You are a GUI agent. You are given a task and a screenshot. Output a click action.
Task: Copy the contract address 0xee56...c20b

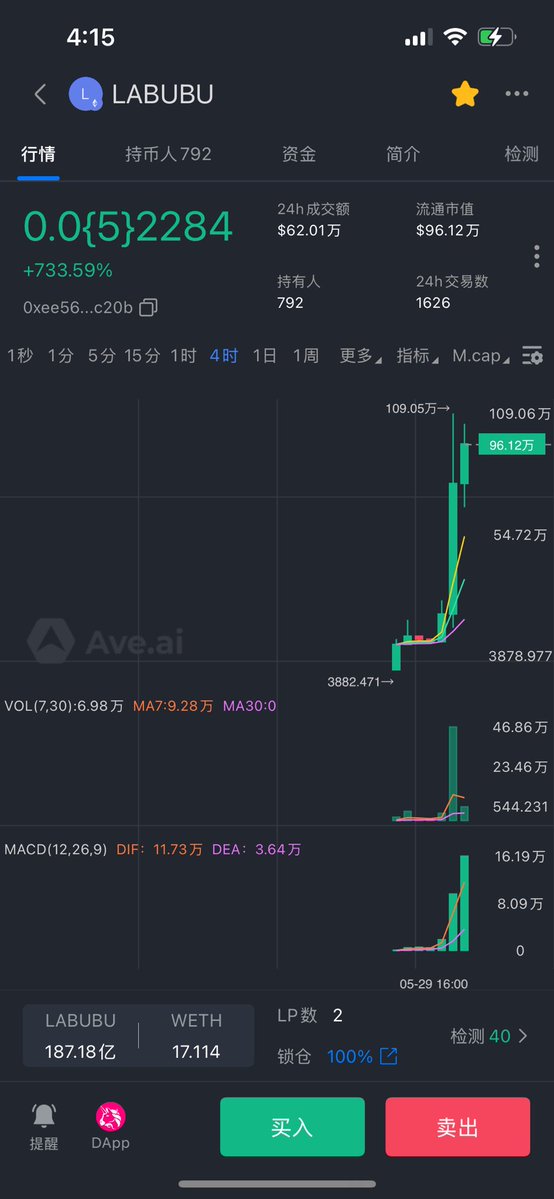click(x=148, y=307)
